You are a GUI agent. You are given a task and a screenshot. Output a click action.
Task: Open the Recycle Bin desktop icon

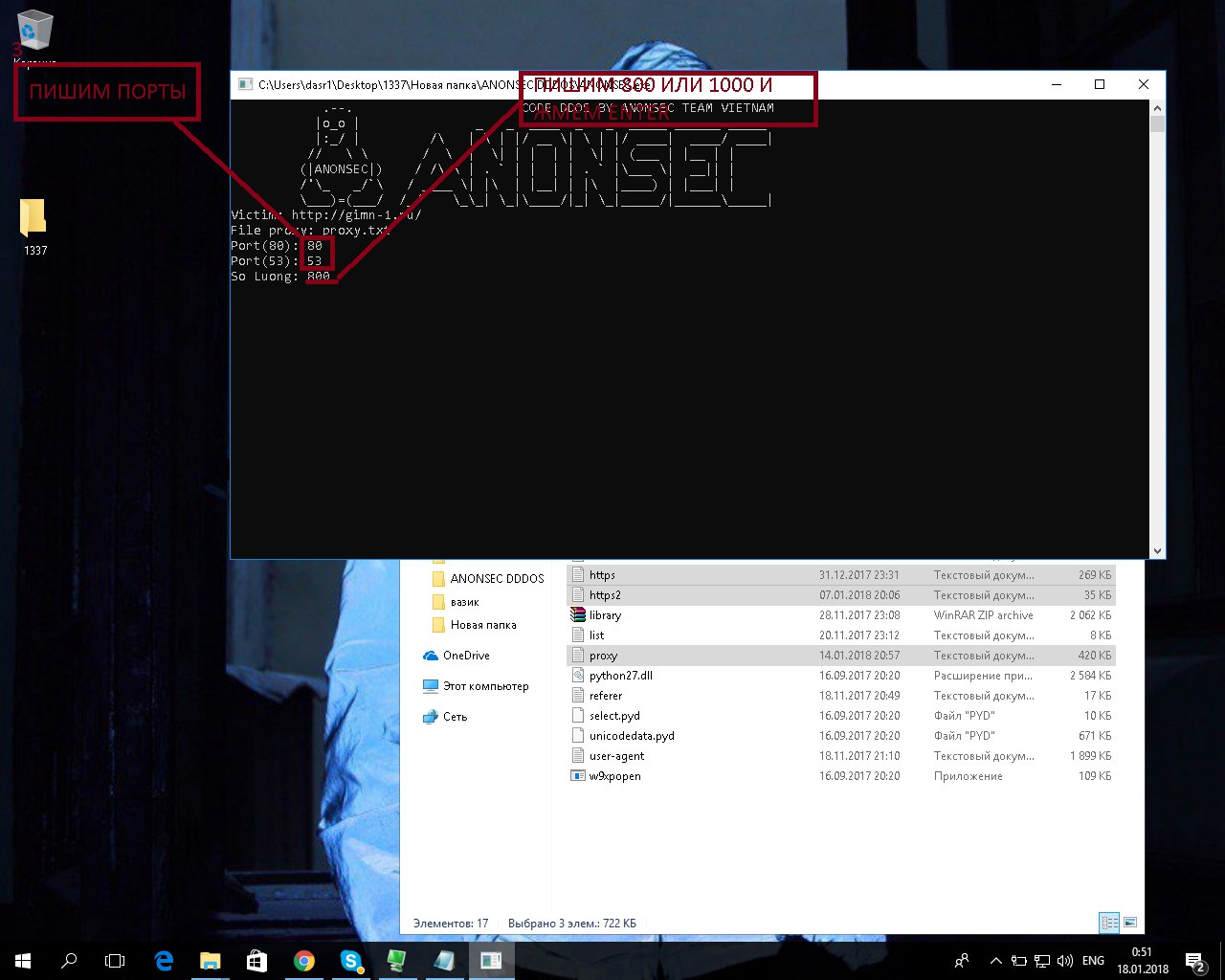coord(34,31)
